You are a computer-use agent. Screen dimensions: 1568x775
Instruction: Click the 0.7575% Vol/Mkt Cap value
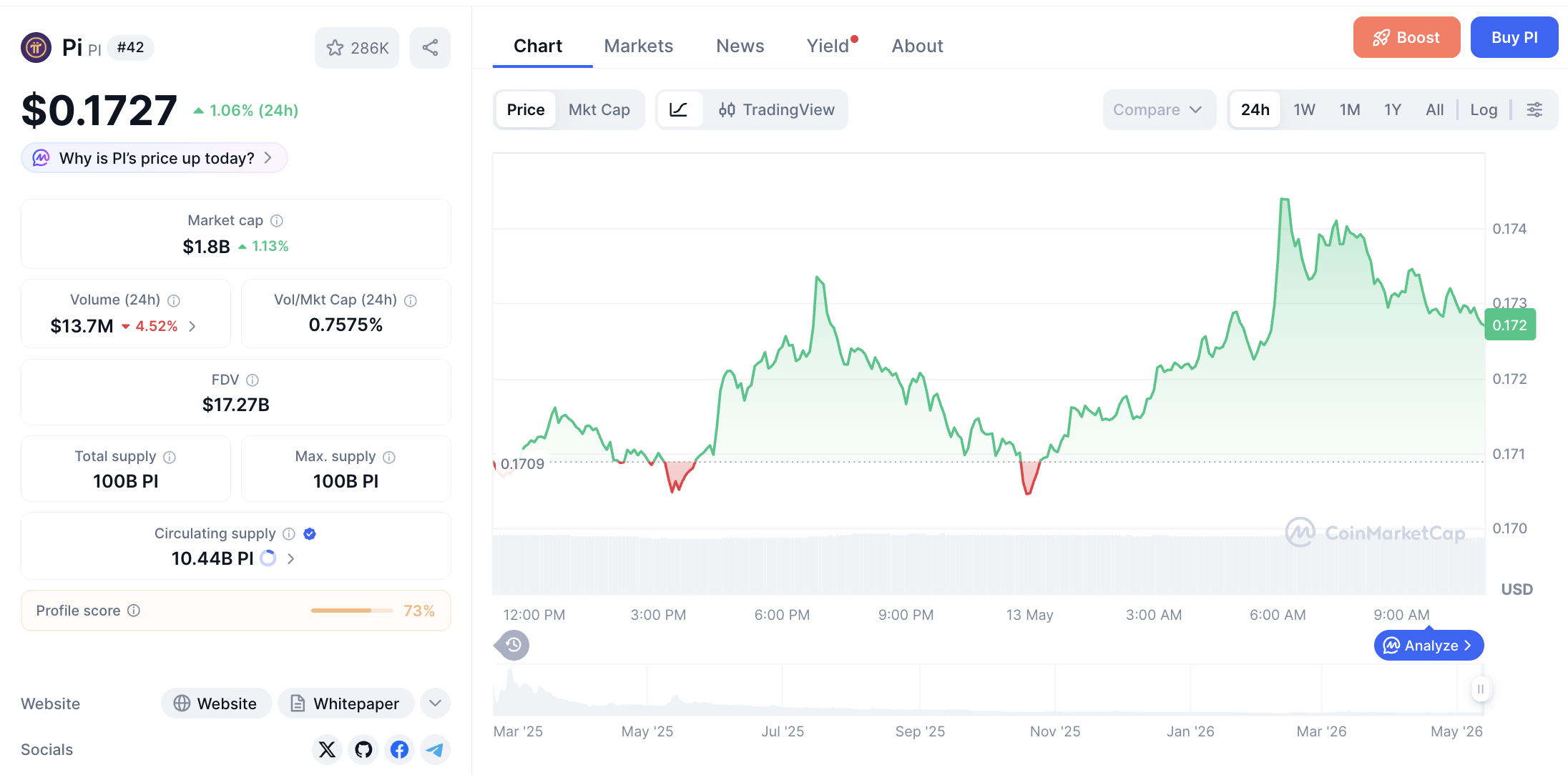click(x=346, y=325)
